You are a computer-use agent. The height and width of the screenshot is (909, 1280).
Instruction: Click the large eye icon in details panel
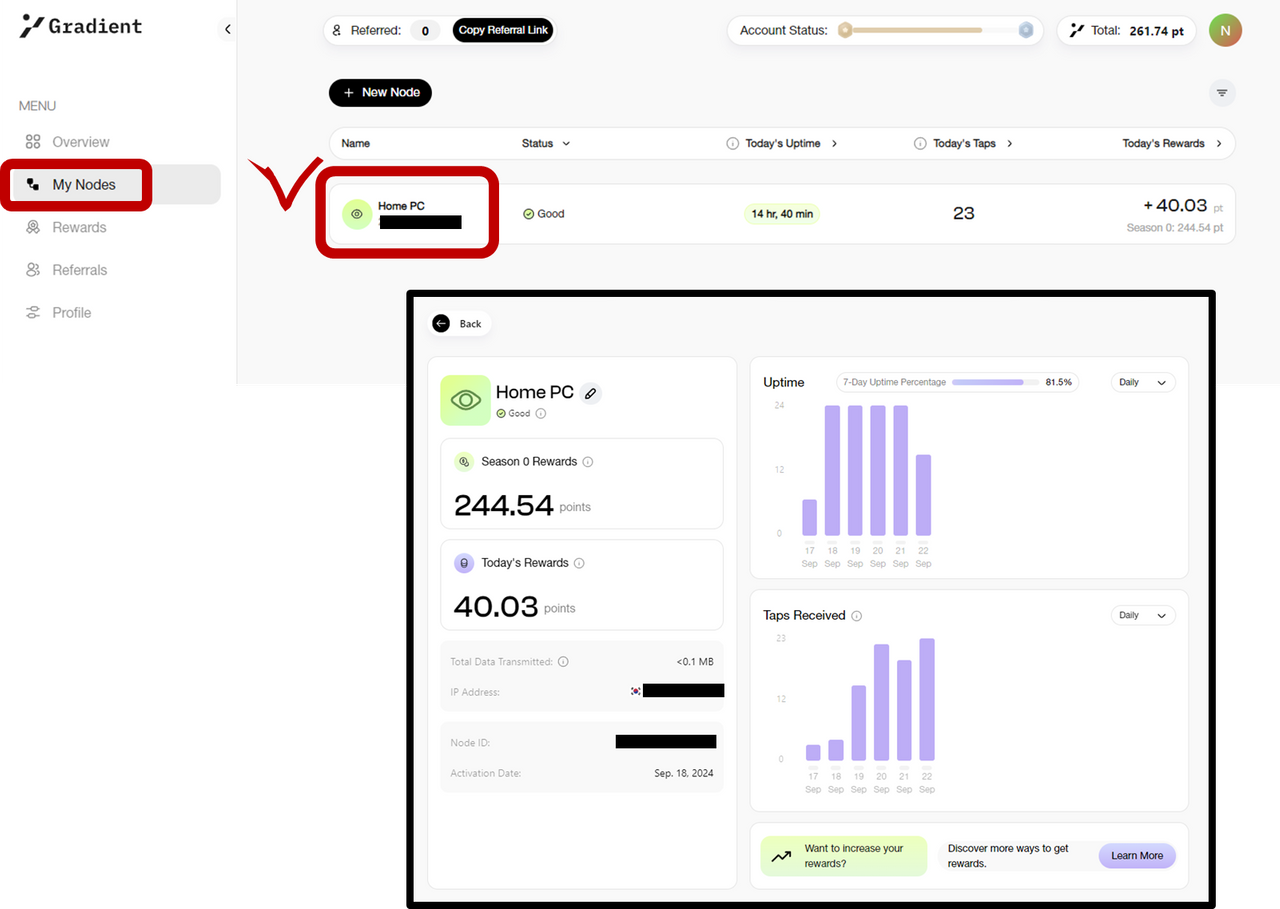coord(466,400)
